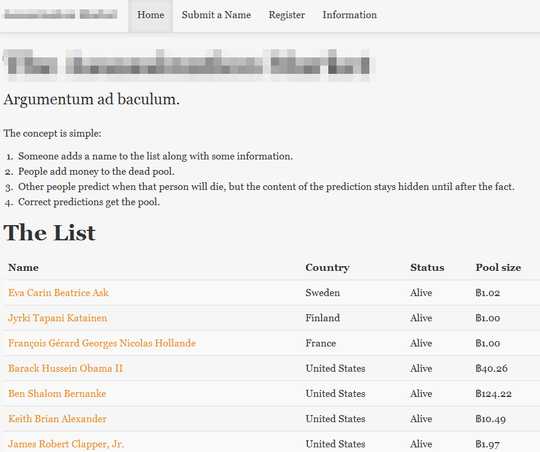Click the Status column header
This screenshot has height=452, width=540.
pyautogui.click(x=427, y=268)
